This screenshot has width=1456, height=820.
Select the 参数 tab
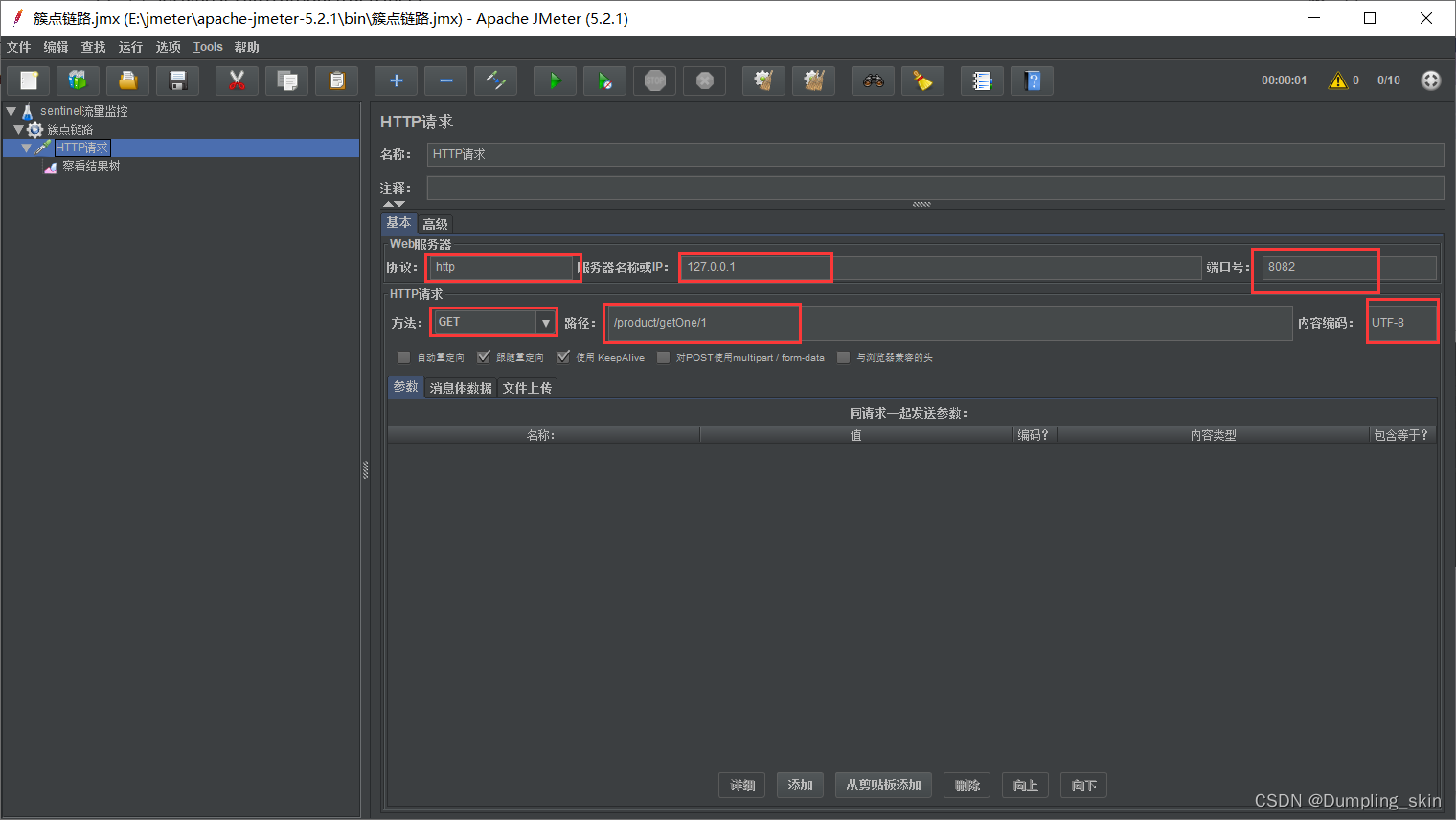(405, 387)
